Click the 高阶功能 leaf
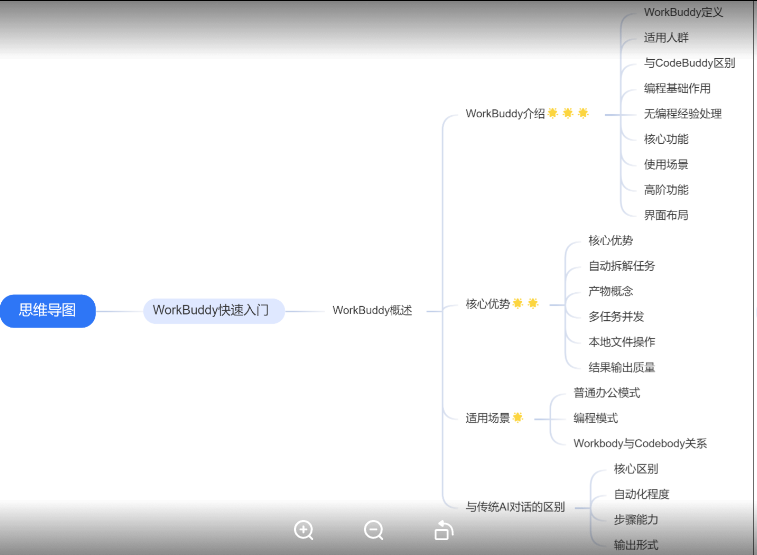This screenshot has height=555, width=757. pos(666,190)
